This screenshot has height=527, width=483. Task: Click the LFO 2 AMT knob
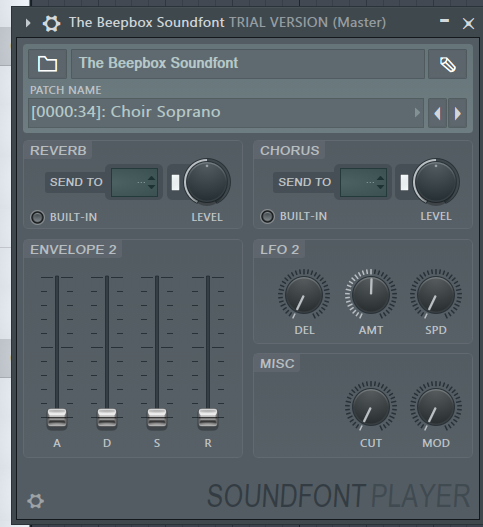click(x=371, y=294)
